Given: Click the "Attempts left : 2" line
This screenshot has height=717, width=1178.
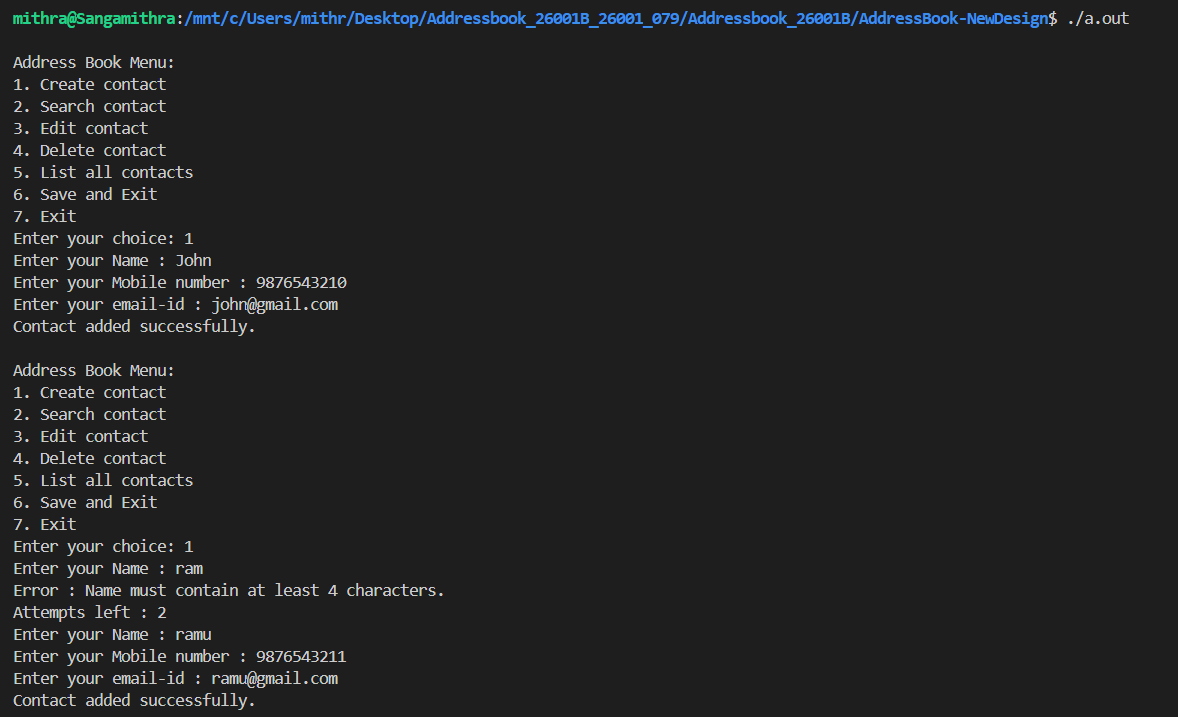Looking at the screenshot, I should click(89, 613).
